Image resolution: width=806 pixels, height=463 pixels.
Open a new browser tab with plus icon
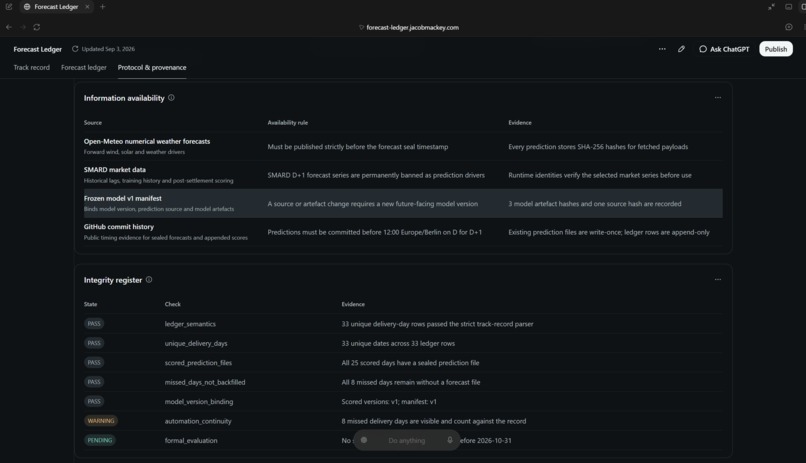[102, 7]
